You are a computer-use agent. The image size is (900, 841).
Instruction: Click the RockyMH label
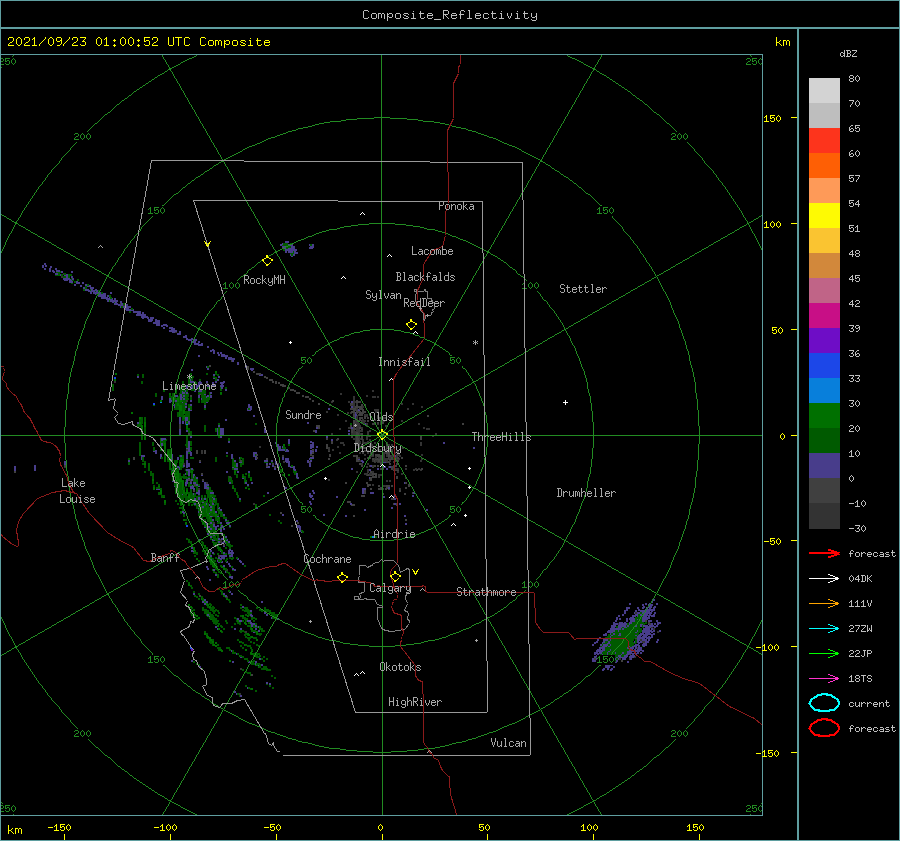tap(264, 280)
